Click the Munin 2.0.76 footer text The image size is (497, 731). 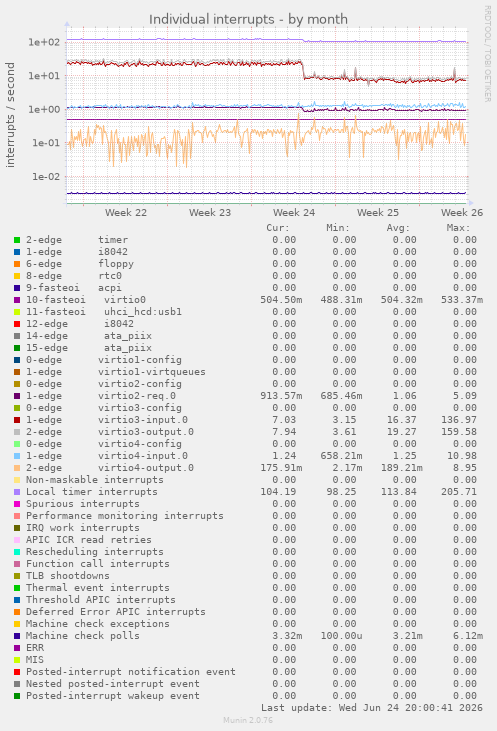248,720
